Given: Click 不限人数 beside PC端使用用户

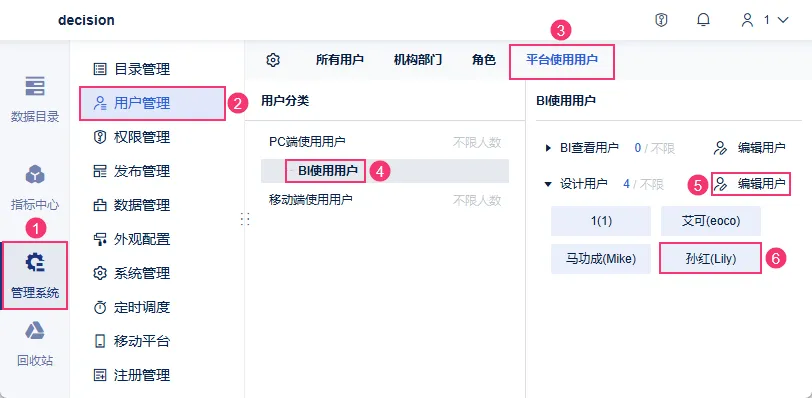Looking at the screenshot, I should pos(477,142).
